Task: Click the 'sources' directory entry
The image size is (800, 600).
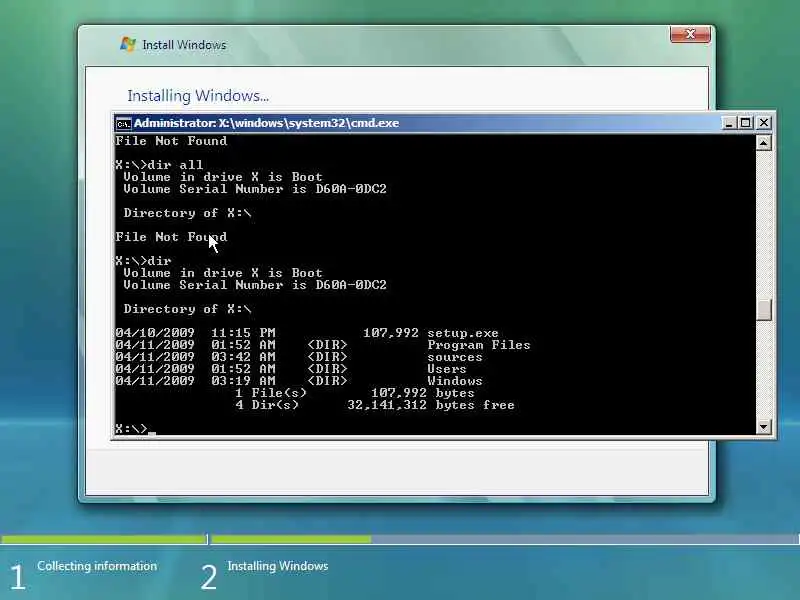Action: (455, 357)
